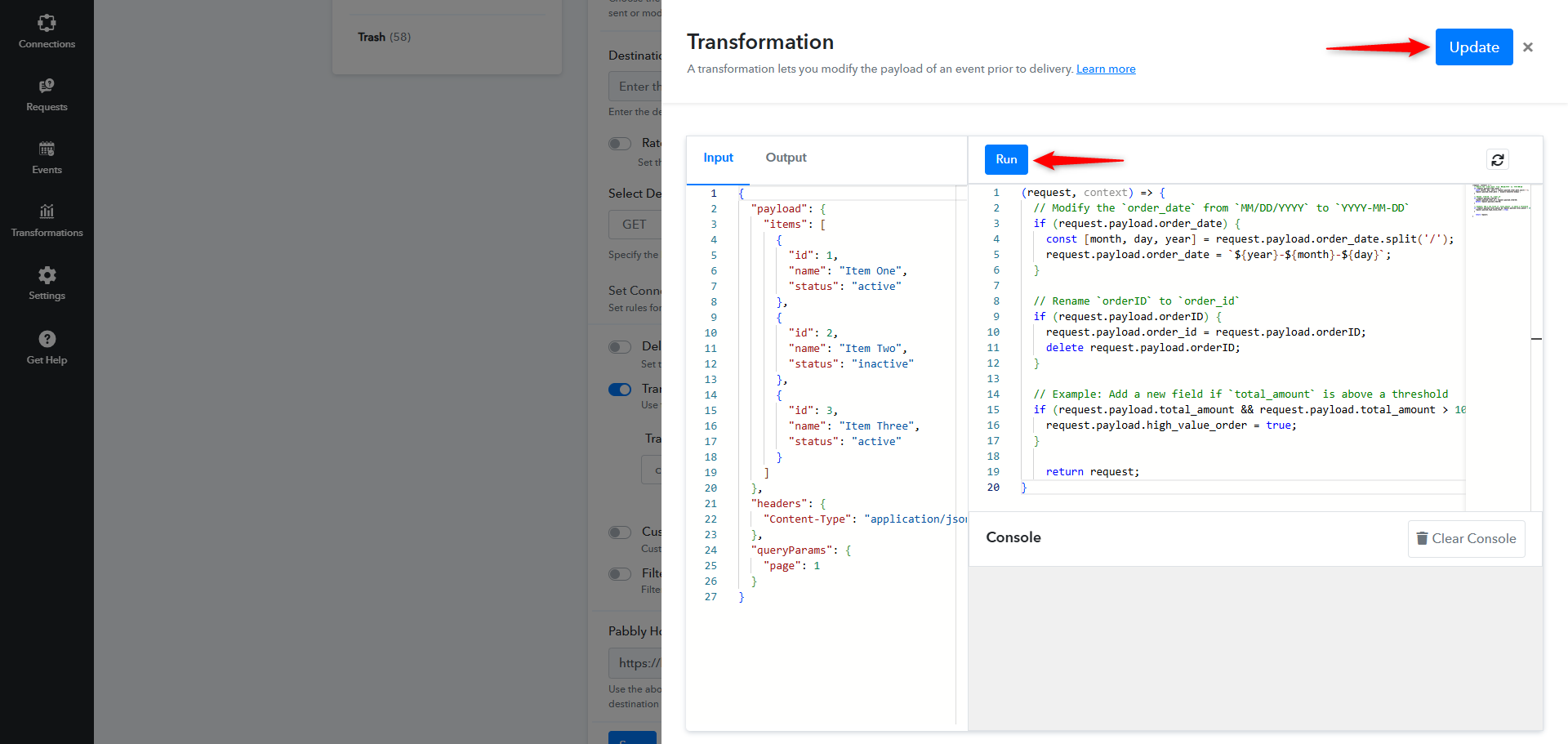Click the input line "status": "inactive"
Viewport: 1568px width, 744px height.
pos(851,364)
